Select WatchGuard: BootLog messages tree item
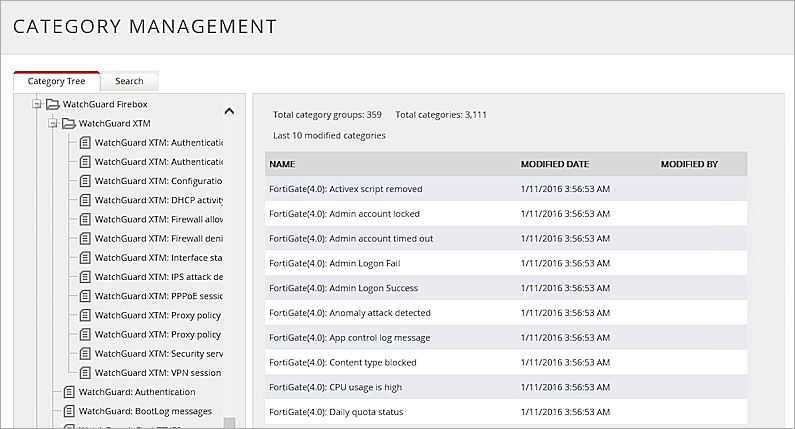 click(x=145, y=411)
